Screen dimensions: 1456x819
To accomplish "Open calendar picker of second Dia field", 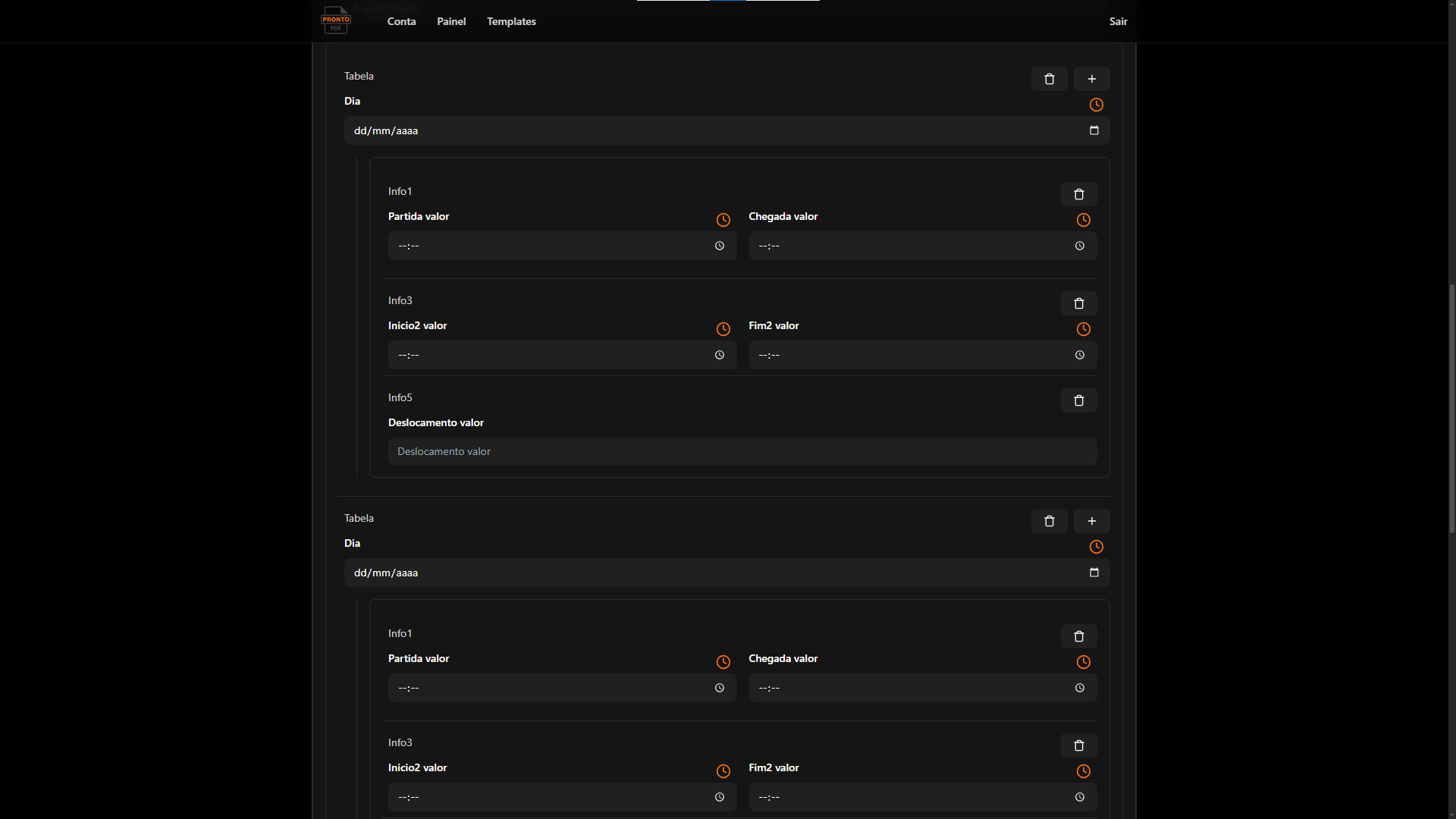I will [x=1094, y=573].
